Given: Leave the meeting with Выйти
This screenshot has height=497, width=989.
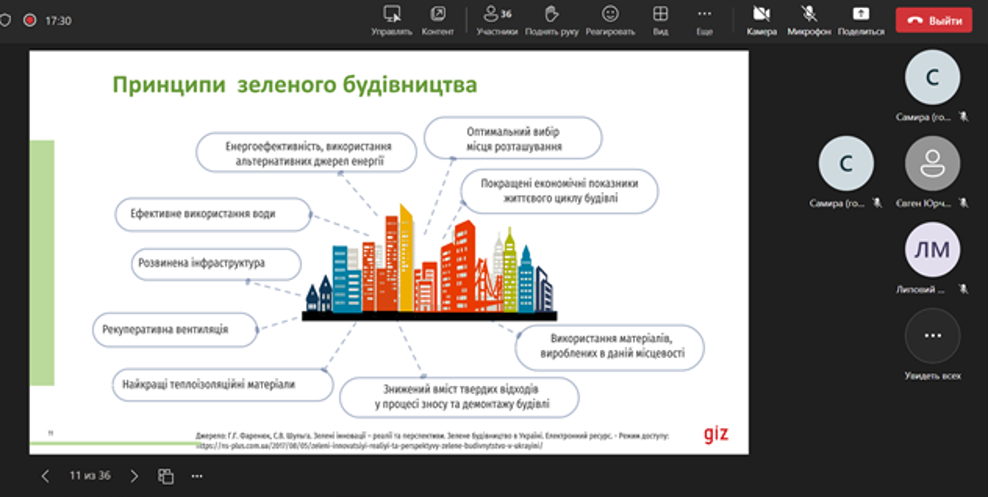Looking at the screenshot, I should coord(933,20).
